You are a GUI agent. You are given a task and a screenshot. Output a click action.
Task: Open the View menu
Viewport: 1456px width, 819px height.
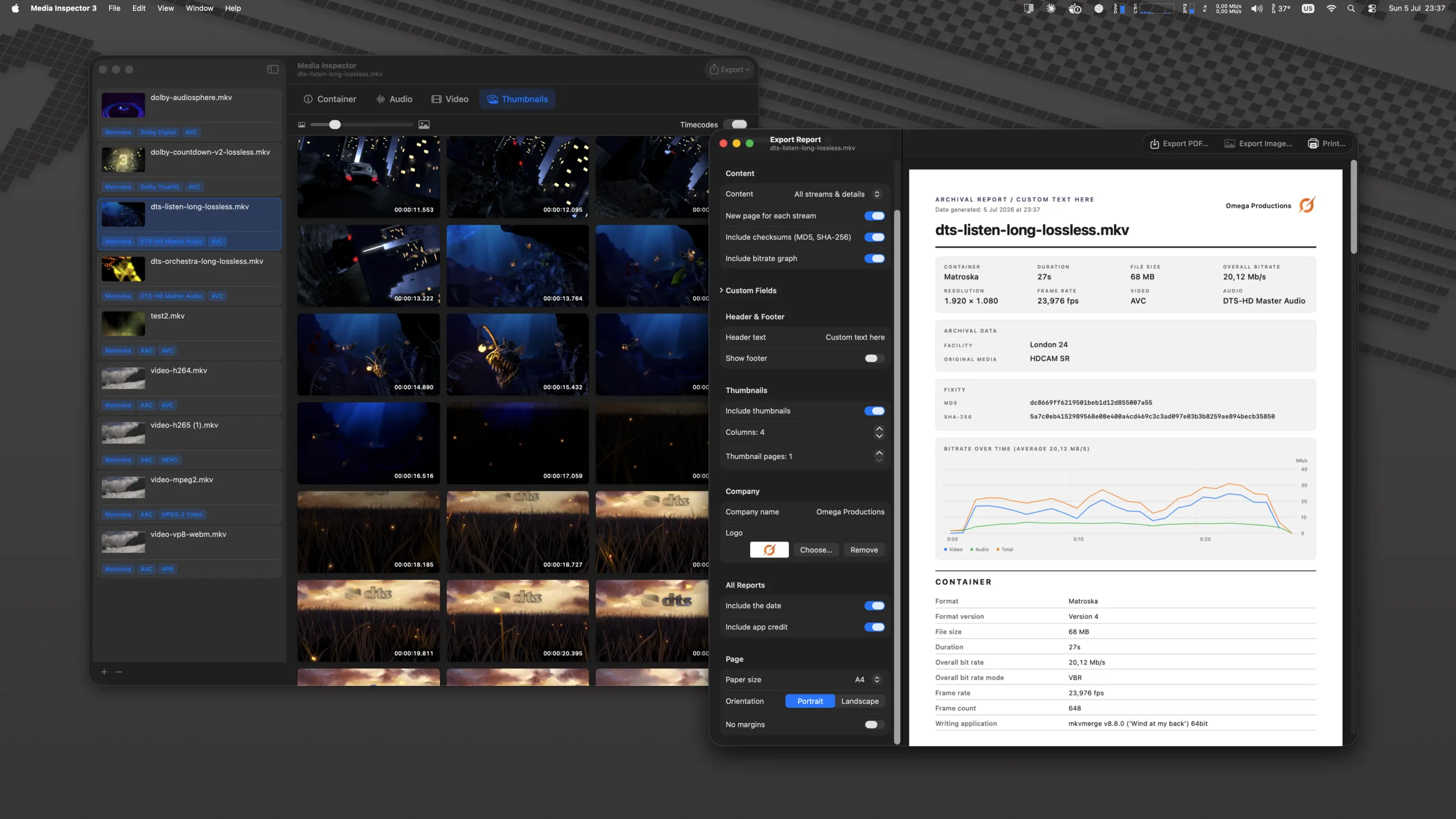coord(166,8)
